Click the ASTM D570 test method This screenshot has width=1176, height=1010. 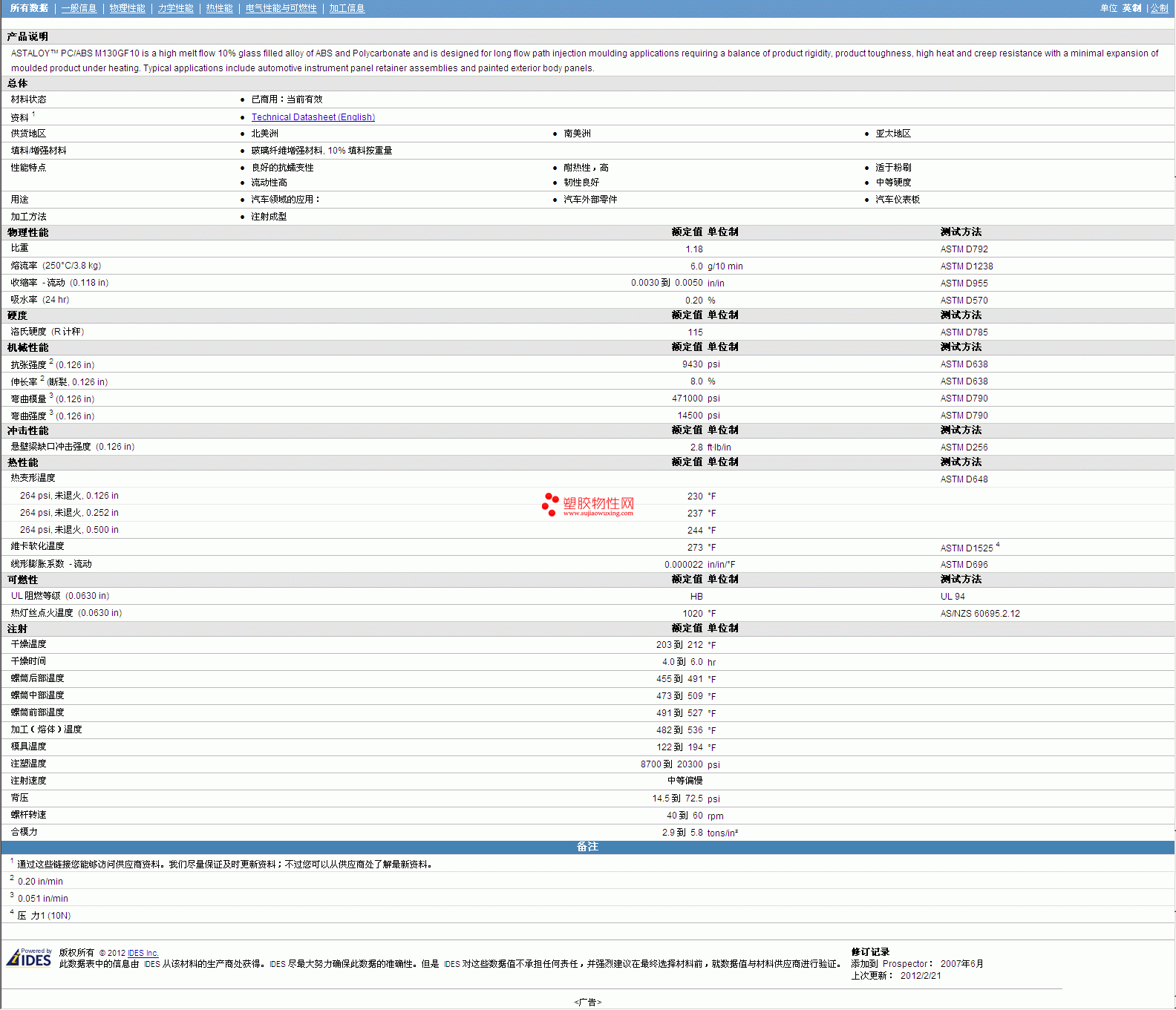[964, 301]
